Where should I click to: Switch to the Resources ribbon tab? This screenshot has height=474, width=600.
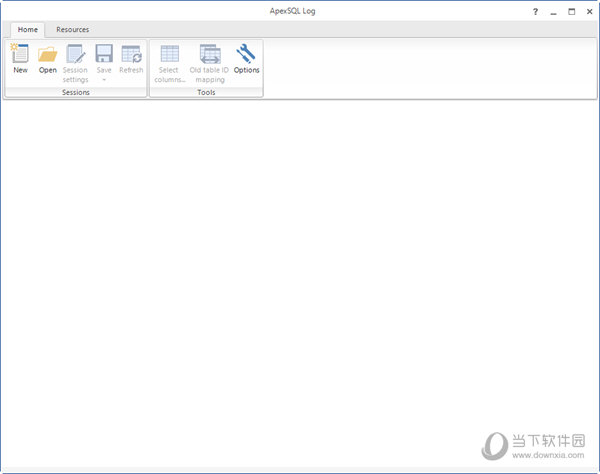coord(73,29)
